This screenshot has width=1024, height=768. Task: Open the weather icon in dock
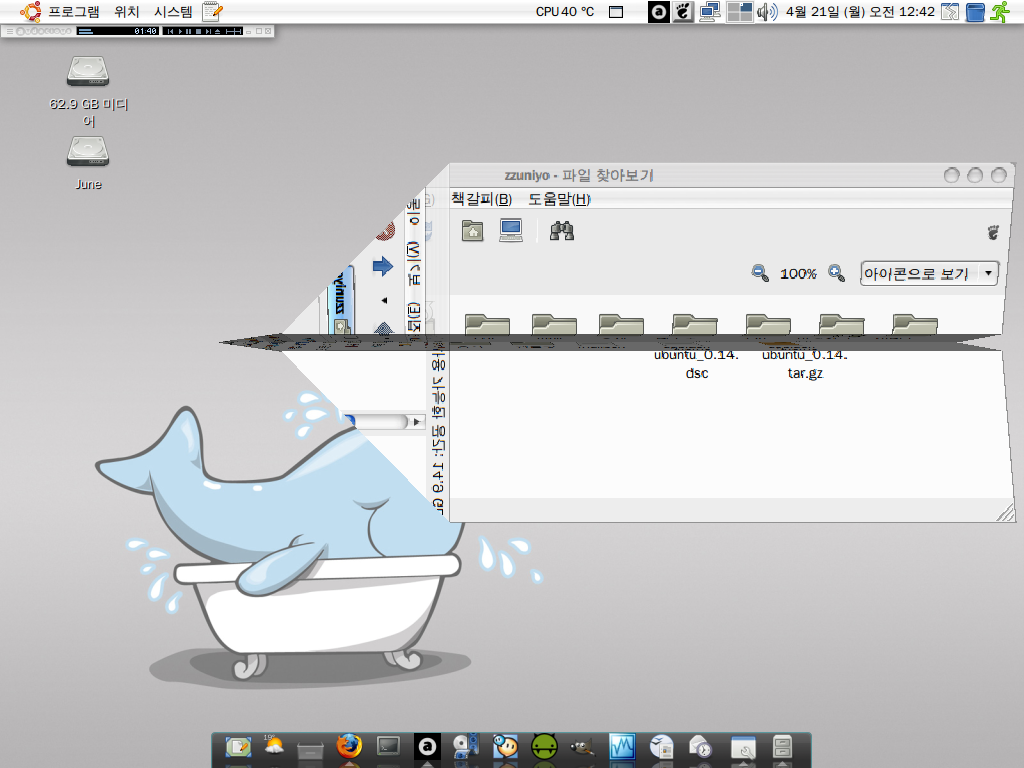274,746
